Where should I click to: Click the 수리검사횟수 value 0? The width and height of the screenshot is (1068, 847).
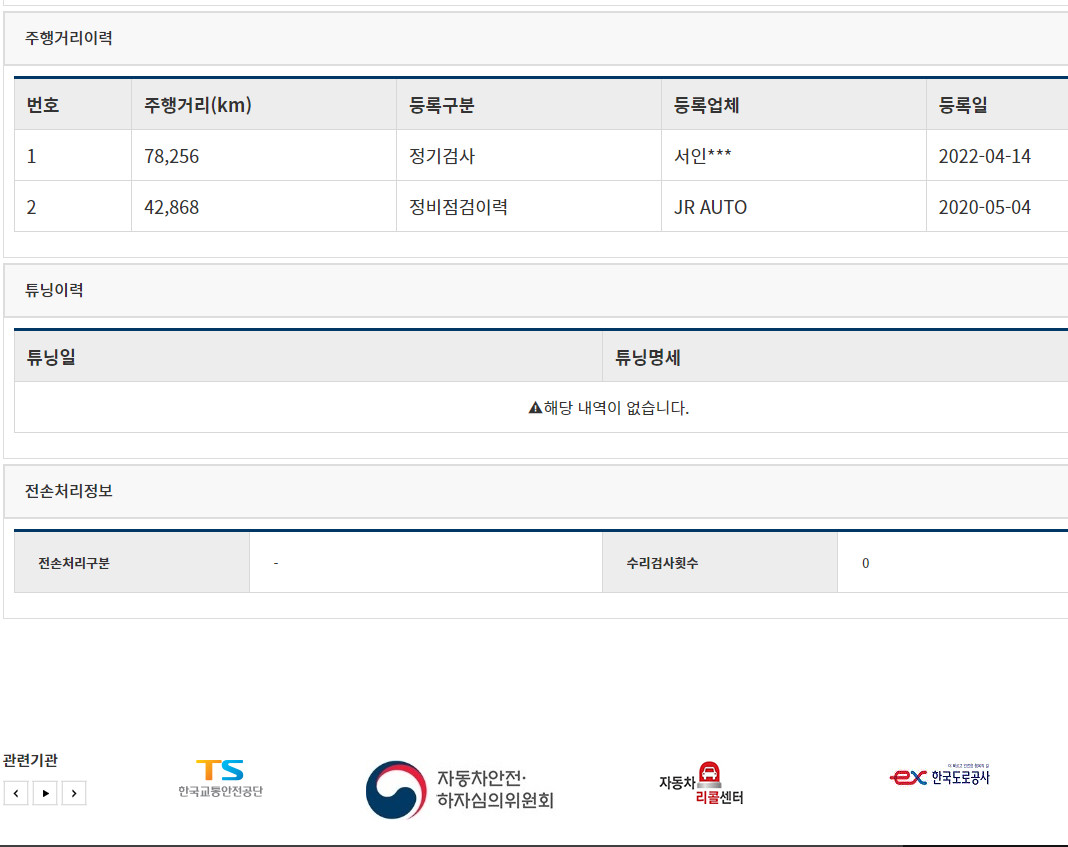click(866, 563)
